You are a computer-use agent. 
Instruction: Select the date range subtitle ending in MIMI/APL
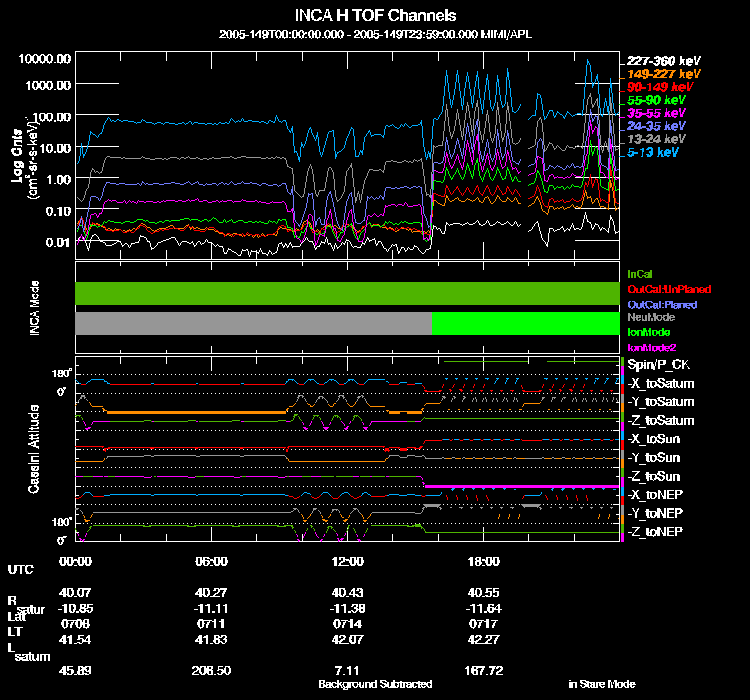[x=375, y=34]
